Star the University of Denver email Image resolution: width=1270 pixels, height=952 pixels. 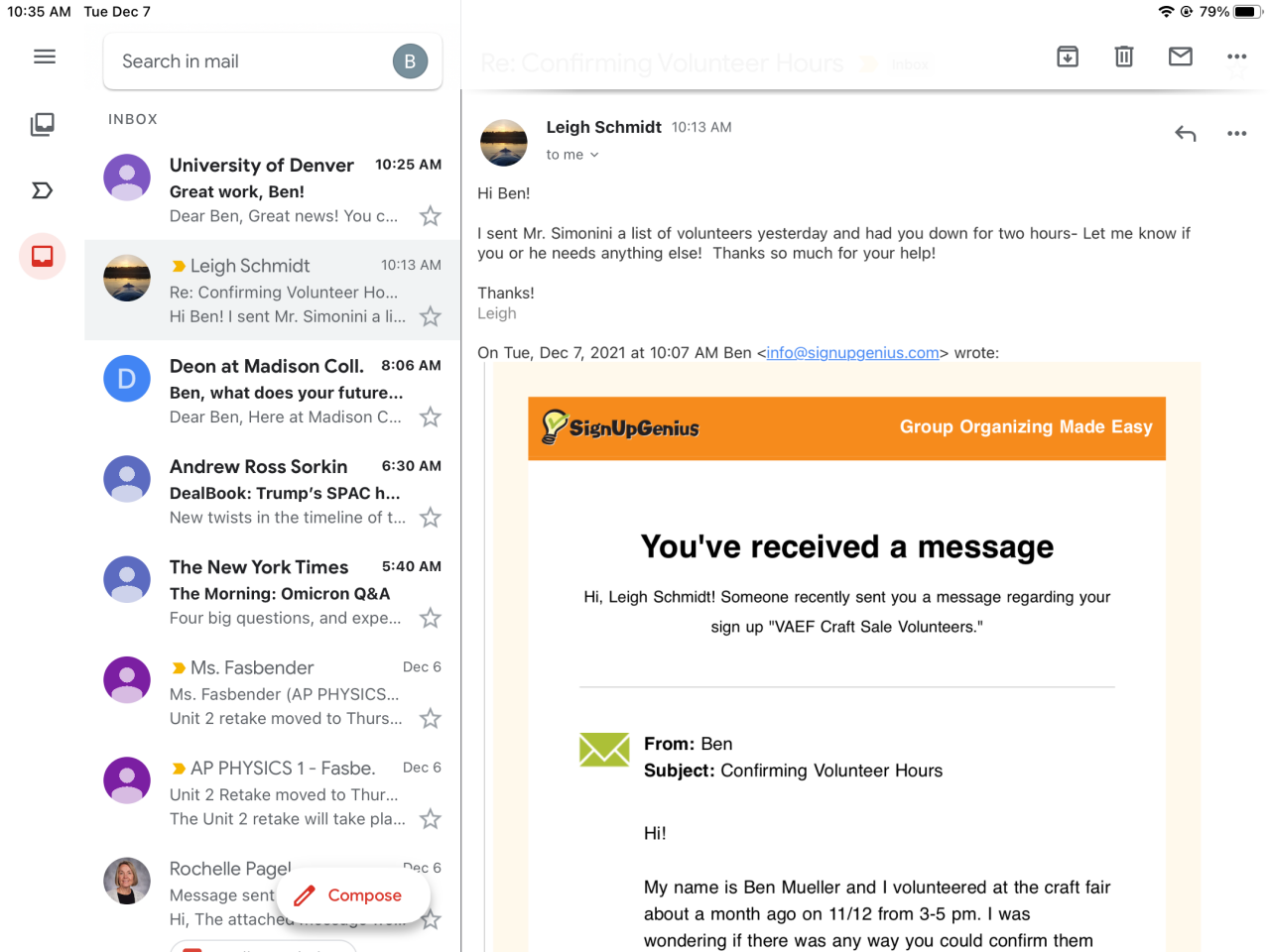tap(431, 216)
